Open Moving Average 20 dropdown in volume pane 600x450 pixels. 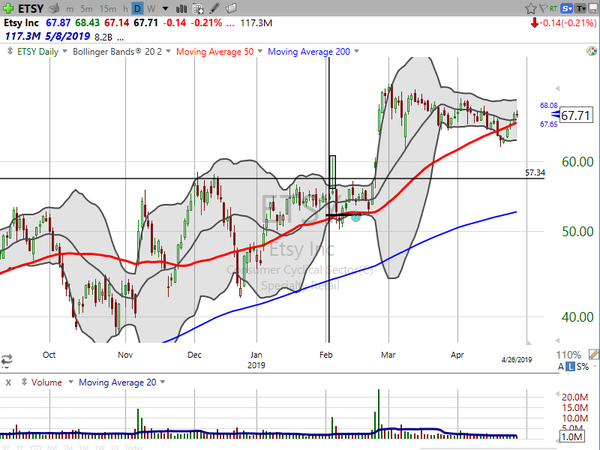[x=163, y=382]
